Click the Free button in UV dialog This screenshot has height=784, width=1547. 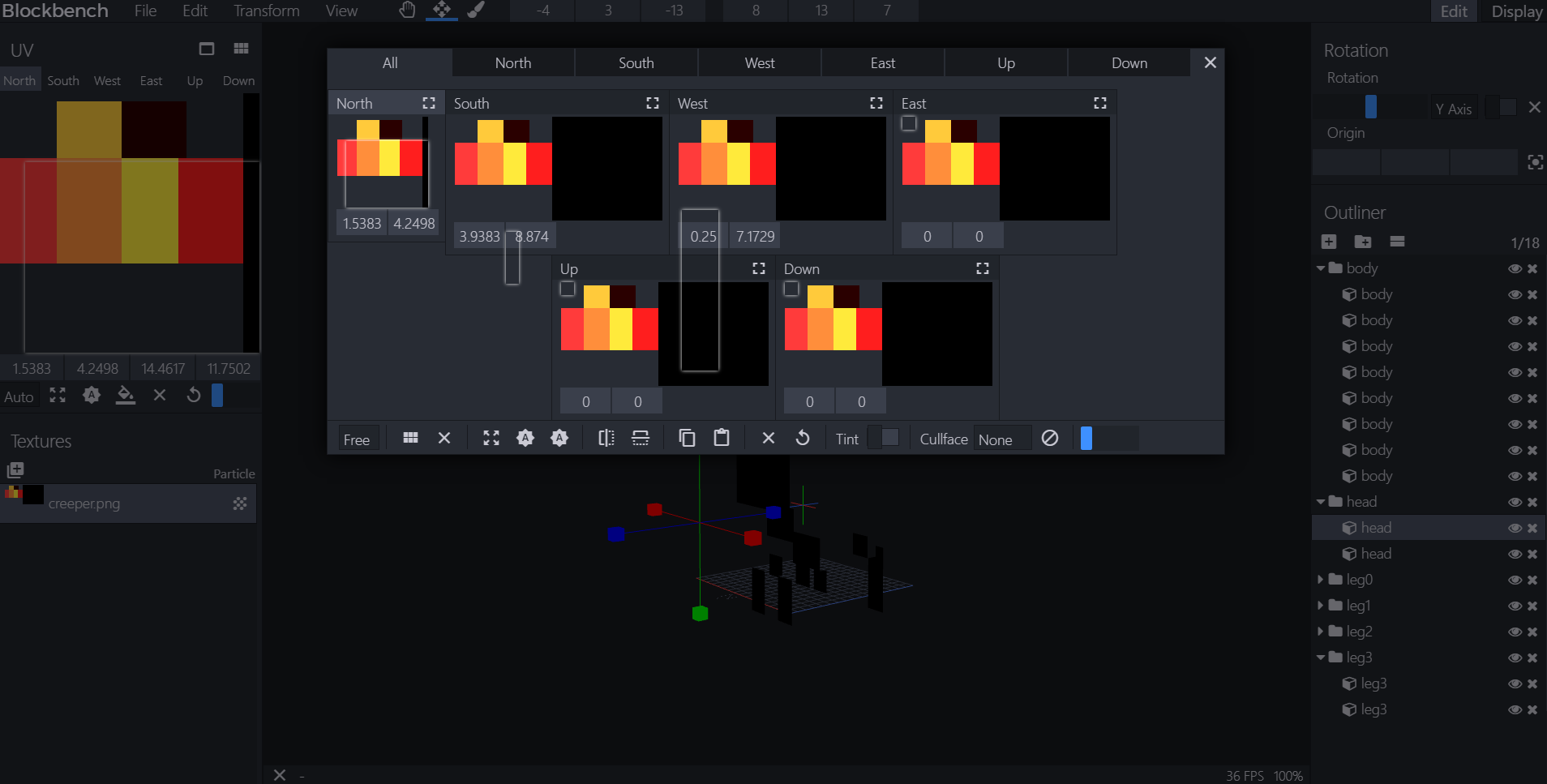click(x=357, y=439)
